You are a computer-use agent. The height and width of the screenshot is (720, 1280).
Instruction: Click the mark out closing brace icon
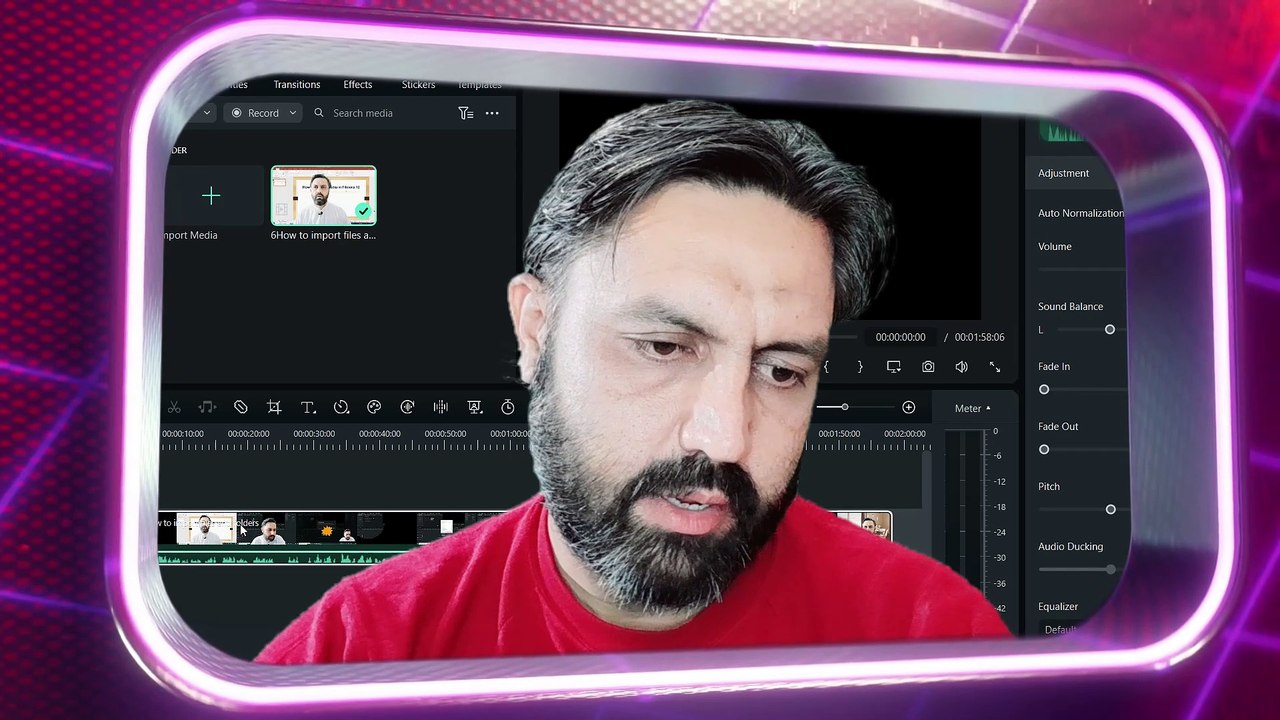(x=860, y=367)
